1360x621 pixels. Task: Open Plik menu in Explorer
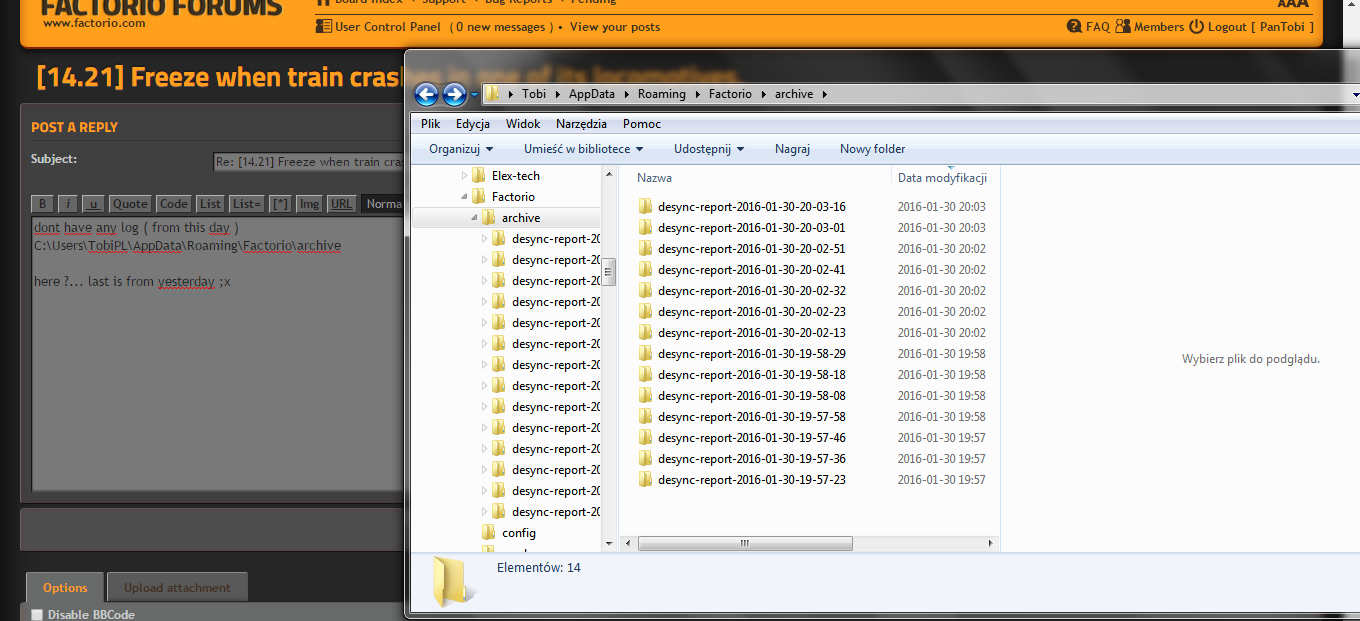click(x=431, y=124)
